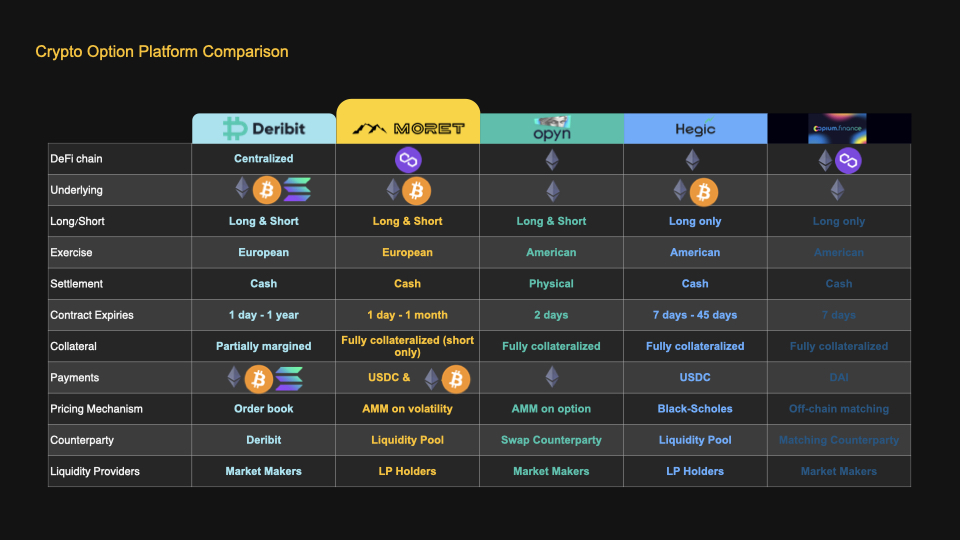Click the 'Centralized' cell under Deribit

click(x=264, y=159)
